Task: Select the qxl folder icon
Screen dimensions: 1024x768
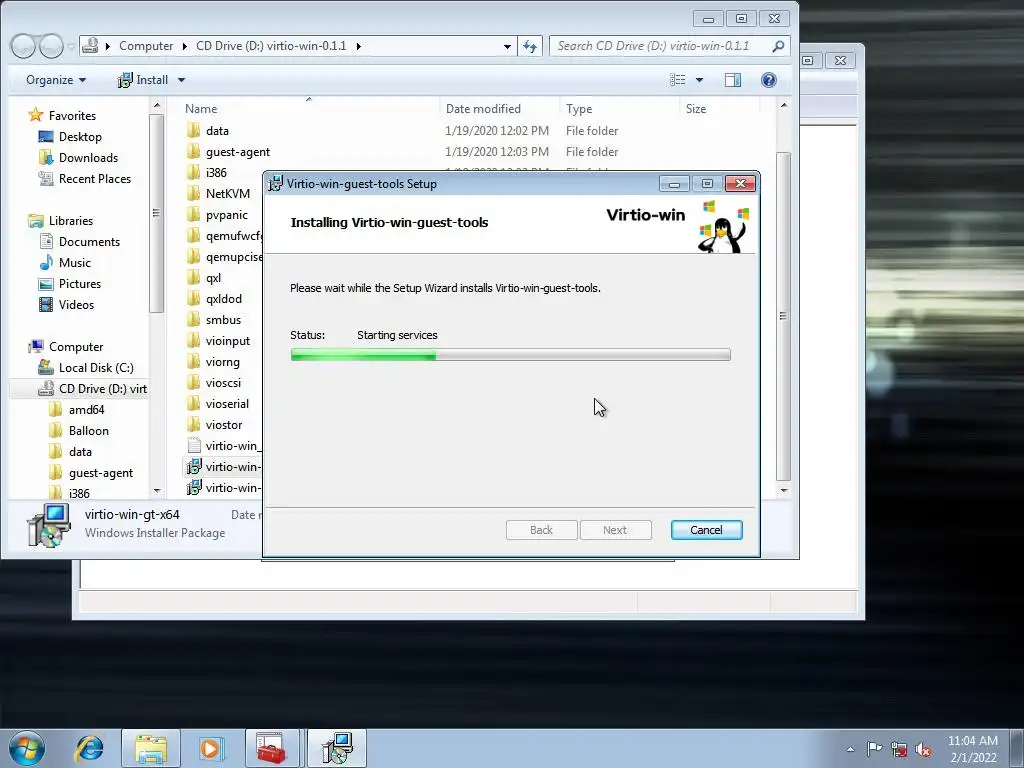Action: point(193,278)
